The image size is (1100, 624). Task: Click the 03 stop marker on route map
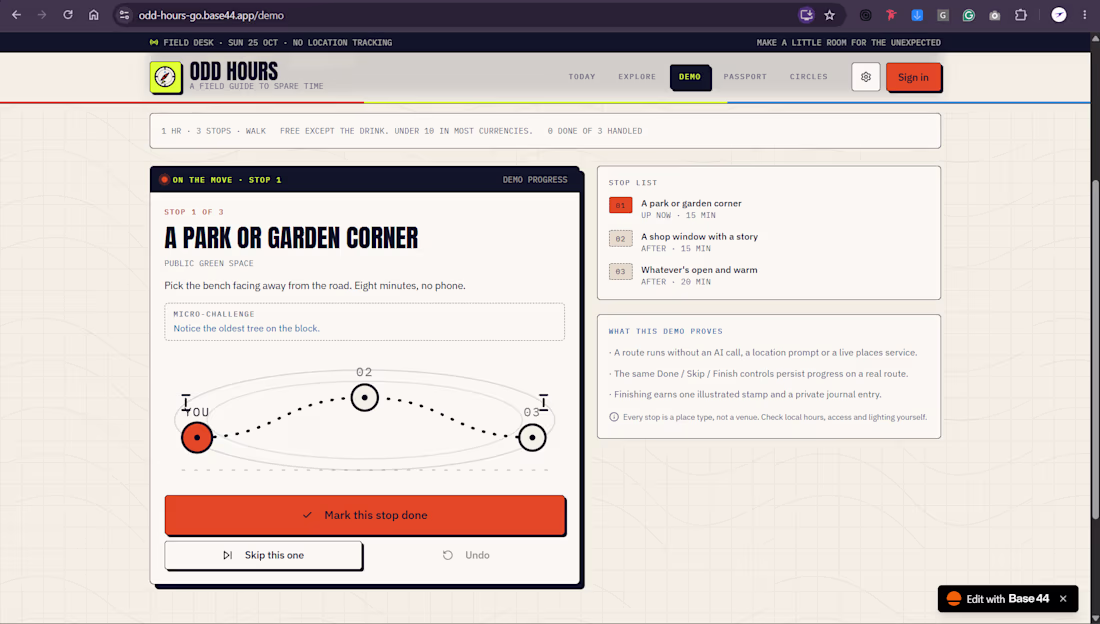click(532, 437)
